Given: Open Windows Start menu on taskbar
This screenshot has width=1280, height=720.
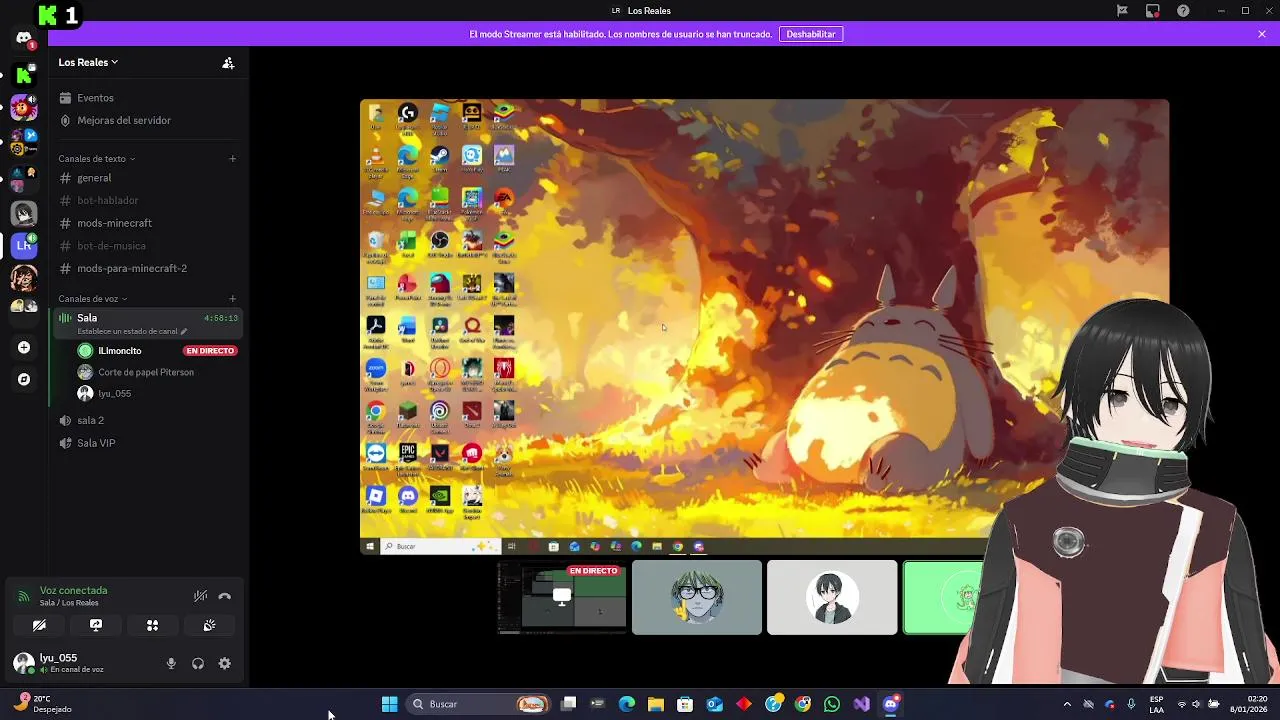Looking at the screenshot, I should 389,704.
